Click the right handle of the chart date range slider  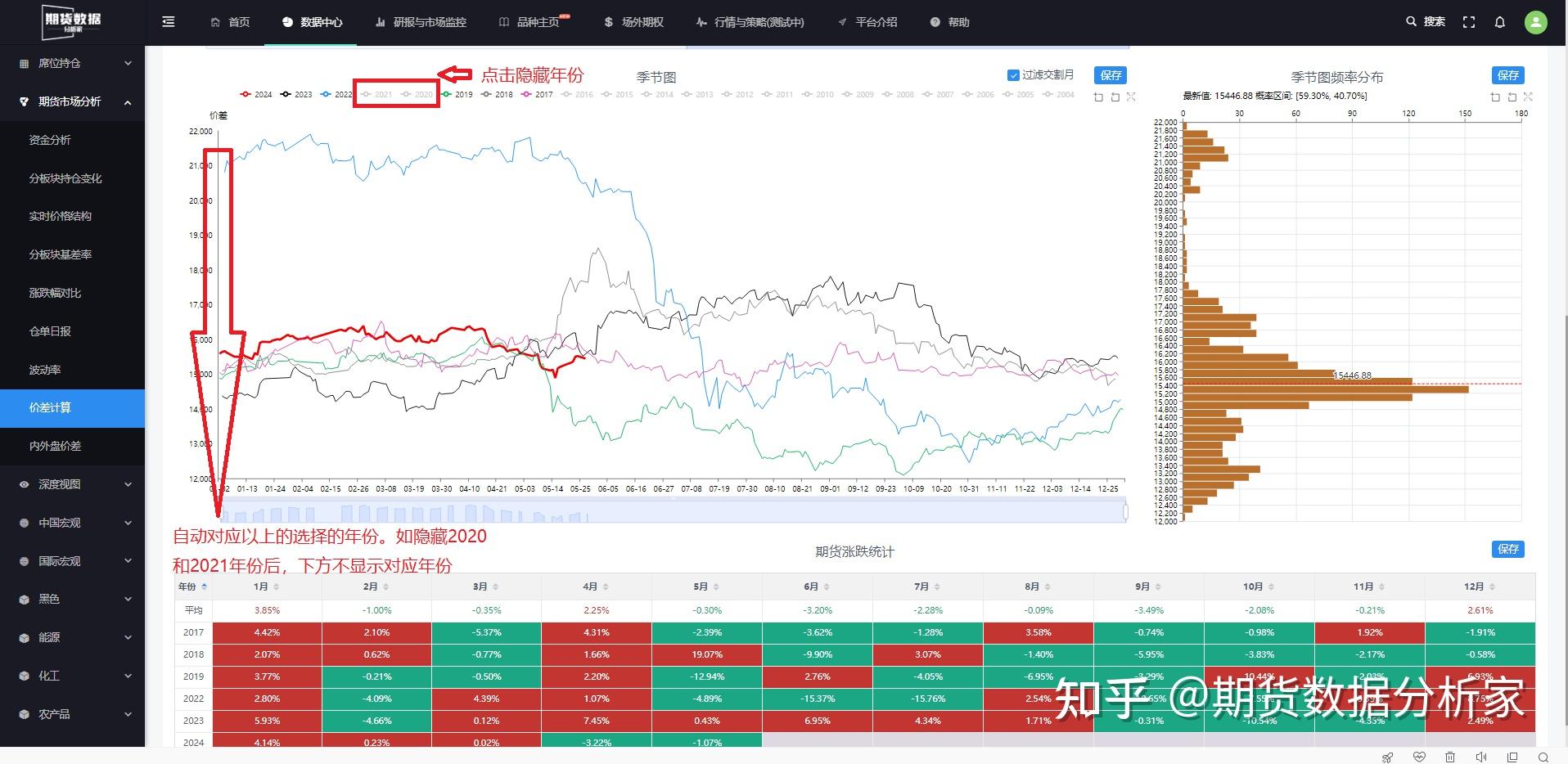(x=1126, y=512)
